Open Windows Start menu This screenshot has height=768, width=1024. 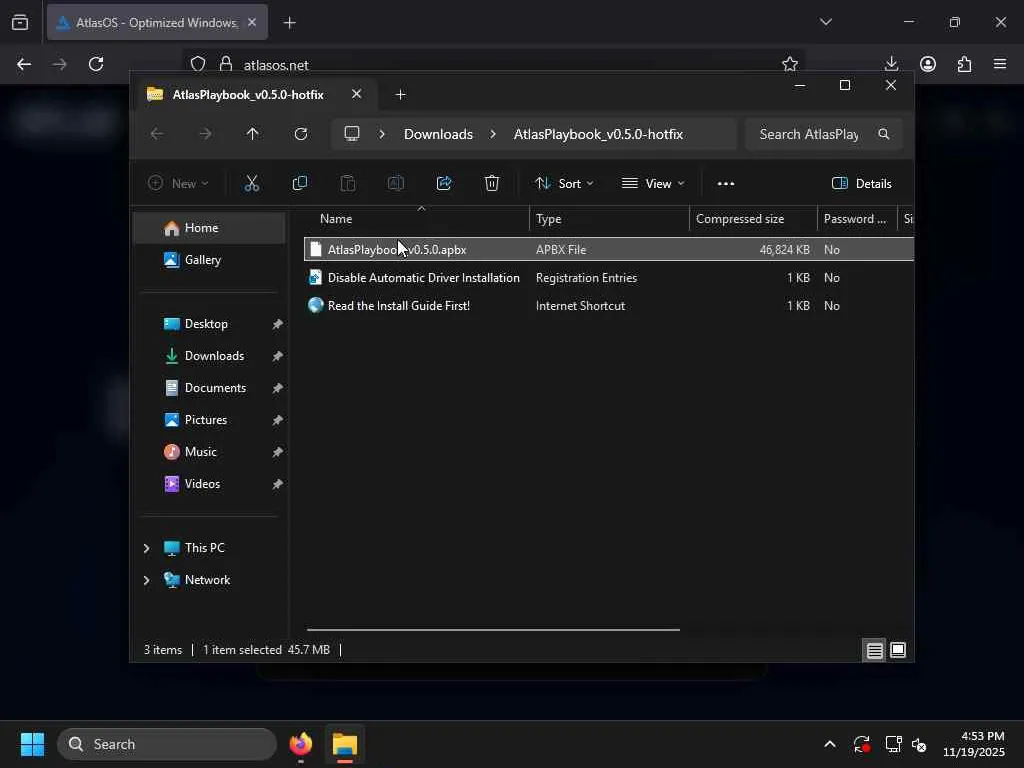point(32,744)
